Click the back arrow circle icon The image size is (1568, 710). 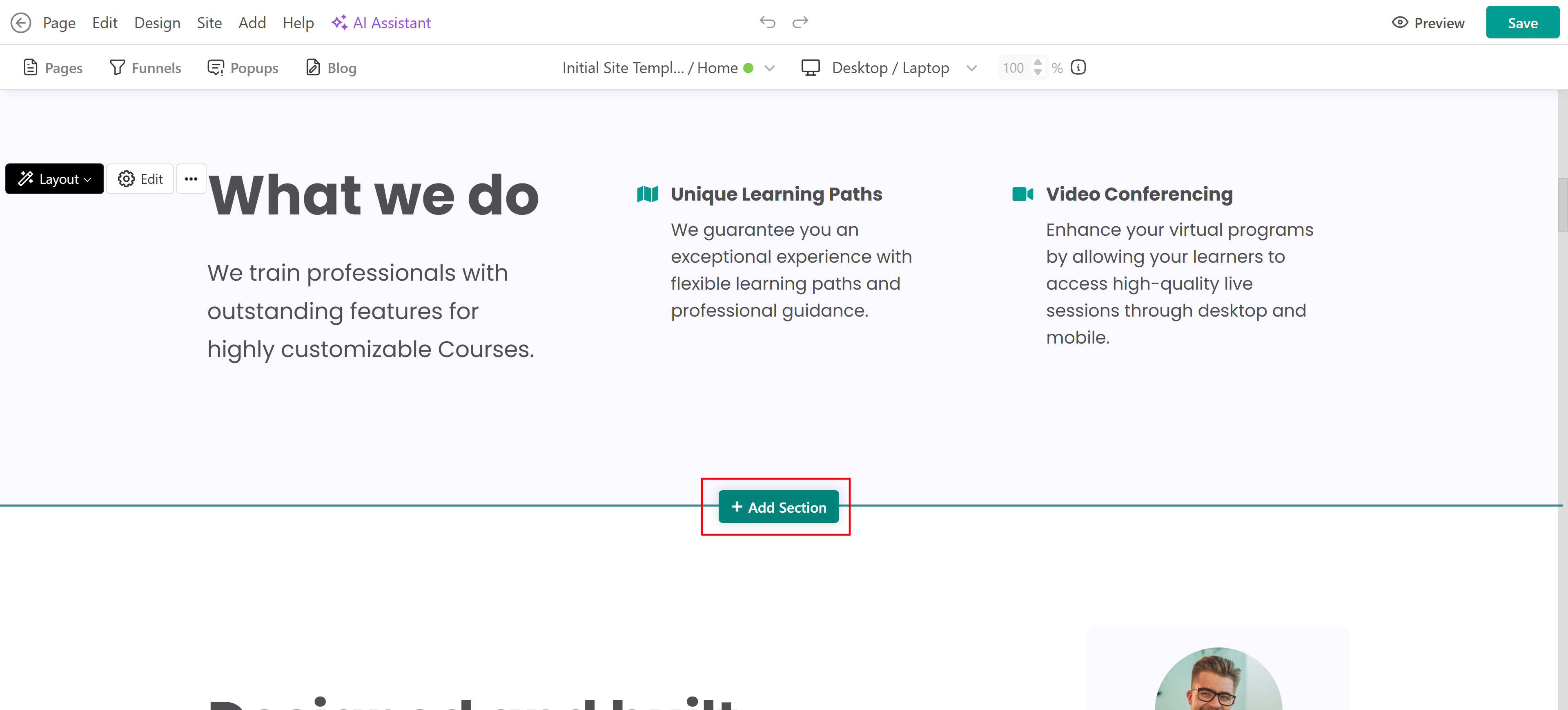click(x=21, y=22)
